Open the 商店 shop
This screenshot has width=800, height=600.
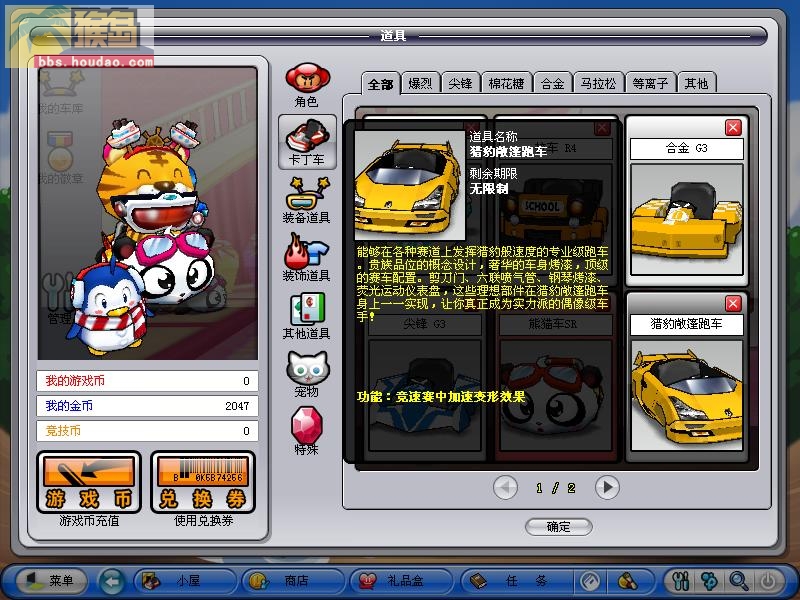pyautogui.click(x=293, y=581)
